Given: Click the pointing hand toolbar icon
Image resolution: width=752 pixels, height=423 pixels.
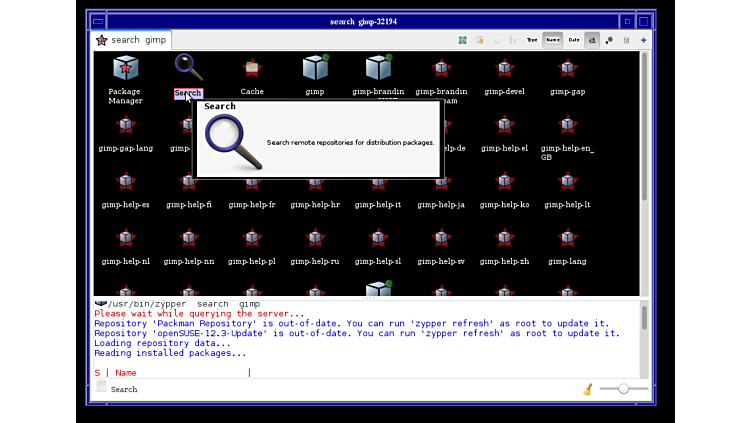Looking at the screenshot, I should pos(480,40).
